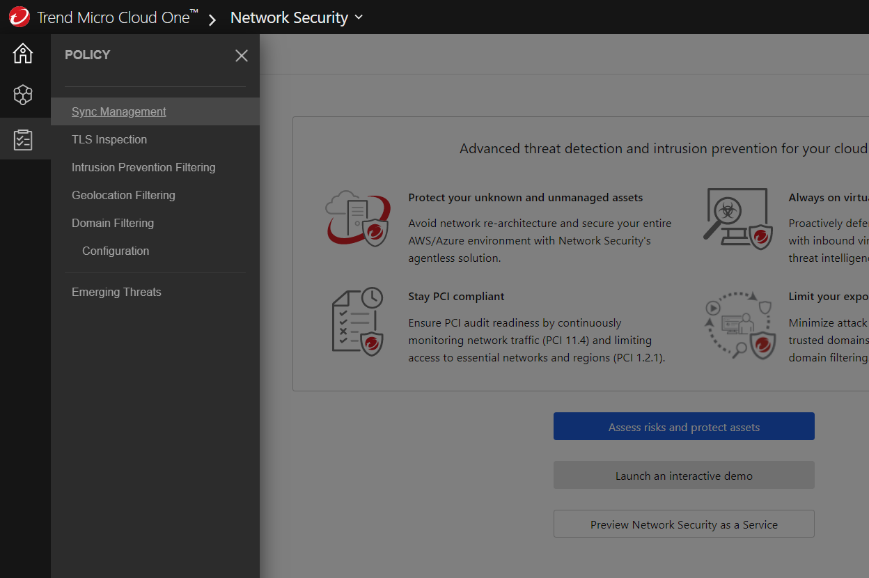Open Intrusion Prevention Filtering
This screenshot has height=578, width=869.
point(143,168)
